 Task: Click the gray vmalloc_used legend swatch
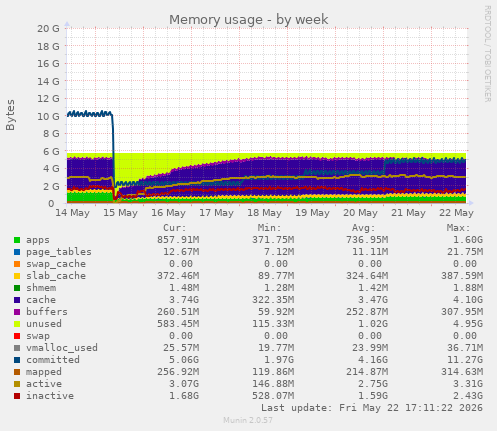point(17,348)
